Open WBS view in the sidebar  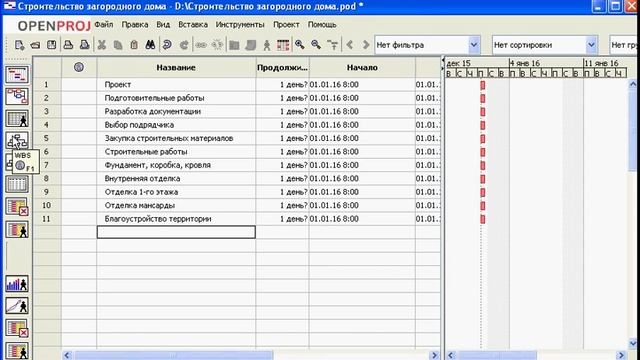[x=17, y=140]
